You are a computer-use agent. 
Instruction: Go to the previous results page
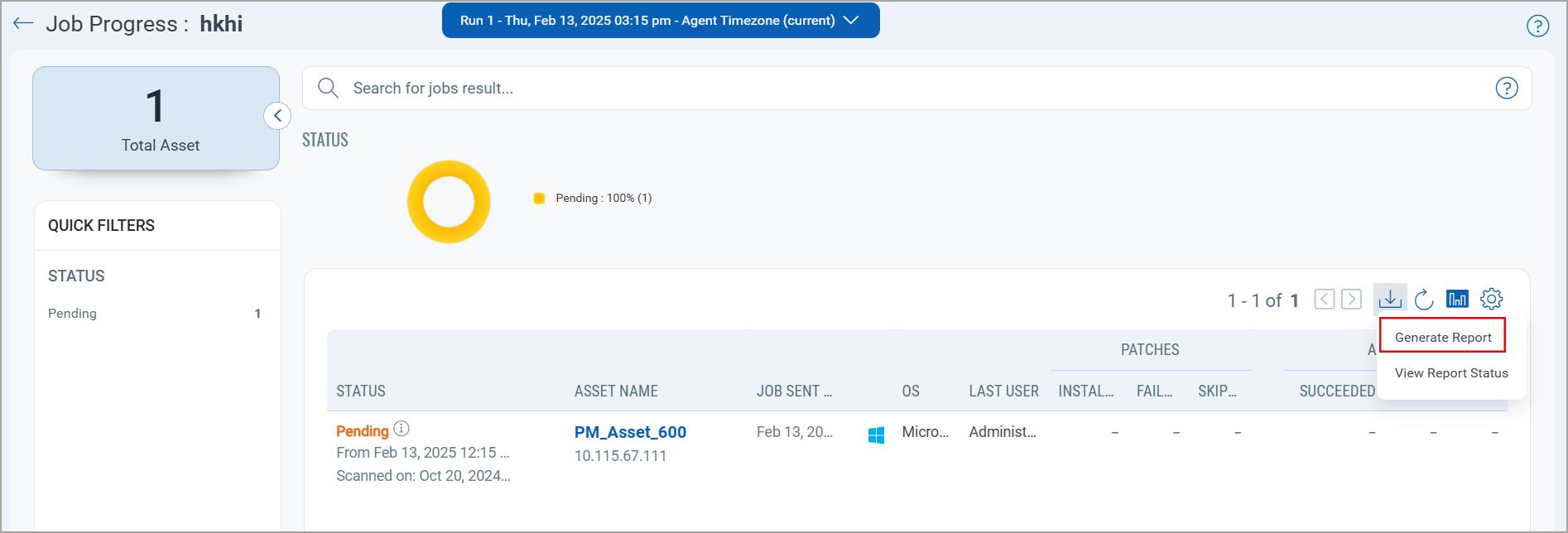point(1324,299)
